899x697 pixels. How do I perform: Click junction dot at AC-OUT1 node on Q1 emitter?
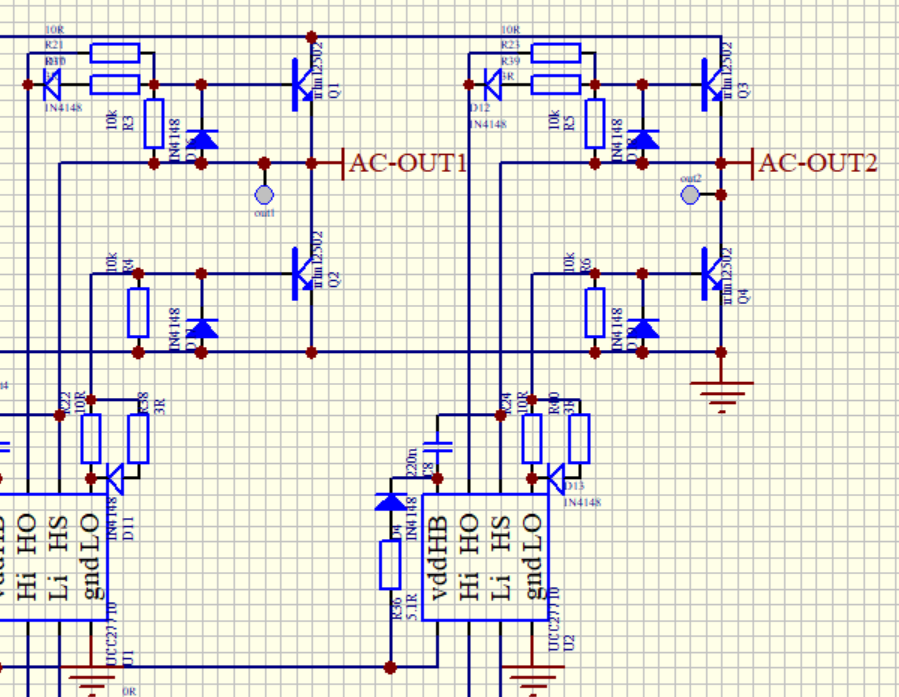point(311,163)
